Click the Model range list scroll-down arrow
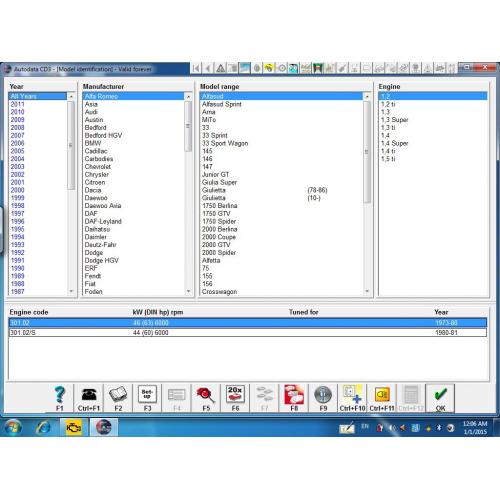This screenshot has width=500, height=500. tap(367, 291)
